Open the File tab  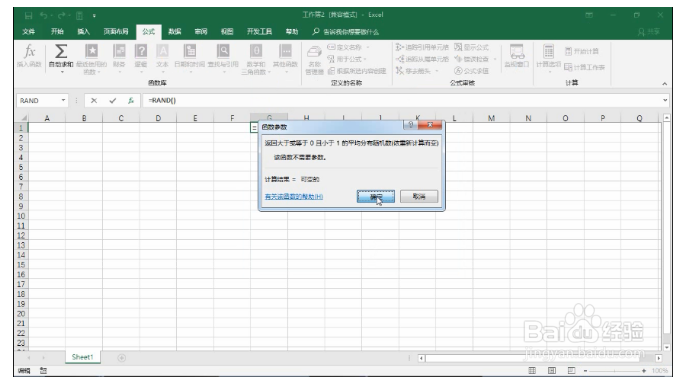coord(29,31)
